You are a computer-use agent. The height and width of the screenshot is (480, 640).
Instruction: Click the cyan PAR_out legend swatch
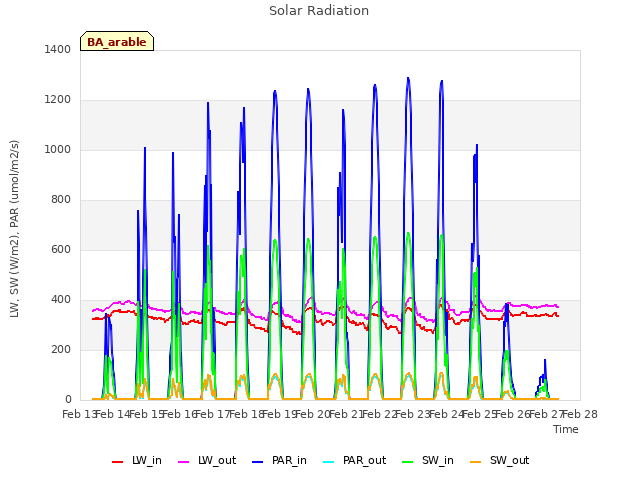click(329, 462)
